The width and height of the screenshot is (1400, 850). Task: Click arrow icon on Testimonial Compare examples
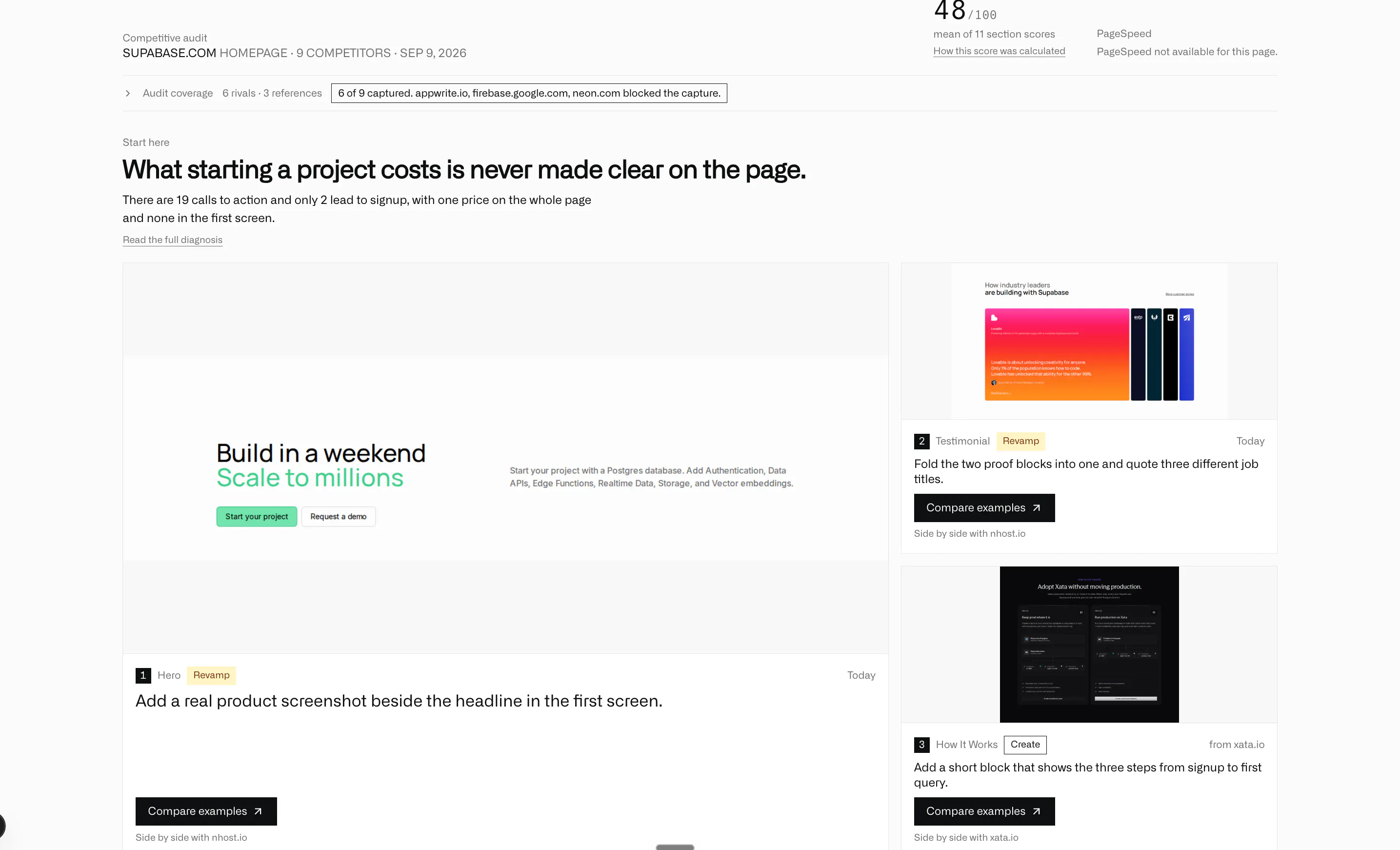1037,507
